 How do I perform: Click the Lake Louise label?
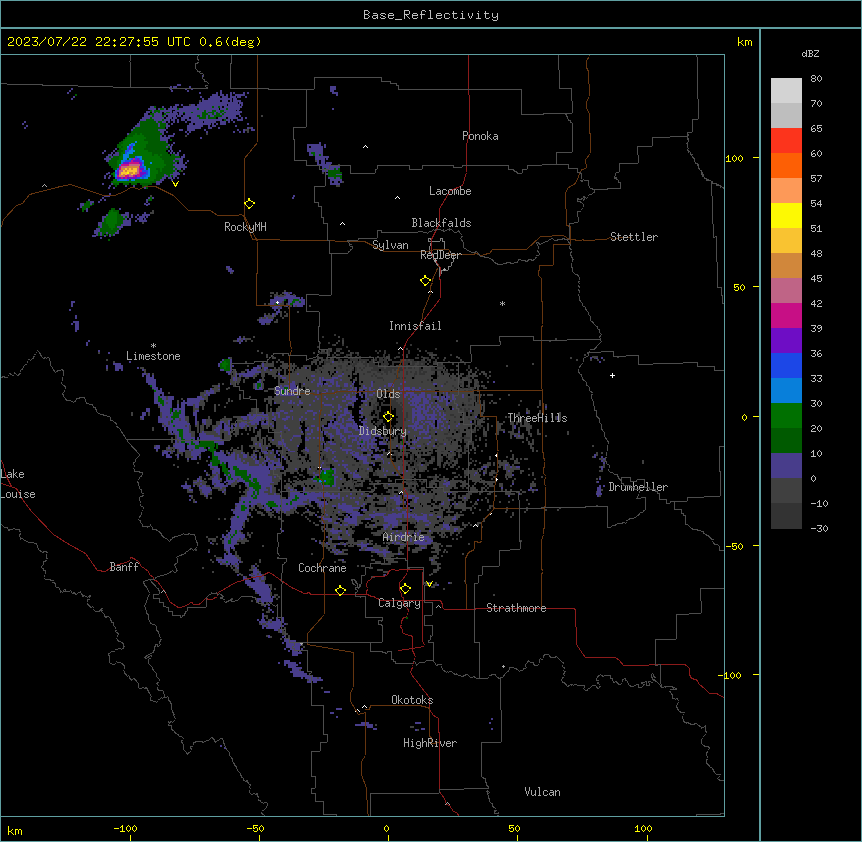(18, 484)
